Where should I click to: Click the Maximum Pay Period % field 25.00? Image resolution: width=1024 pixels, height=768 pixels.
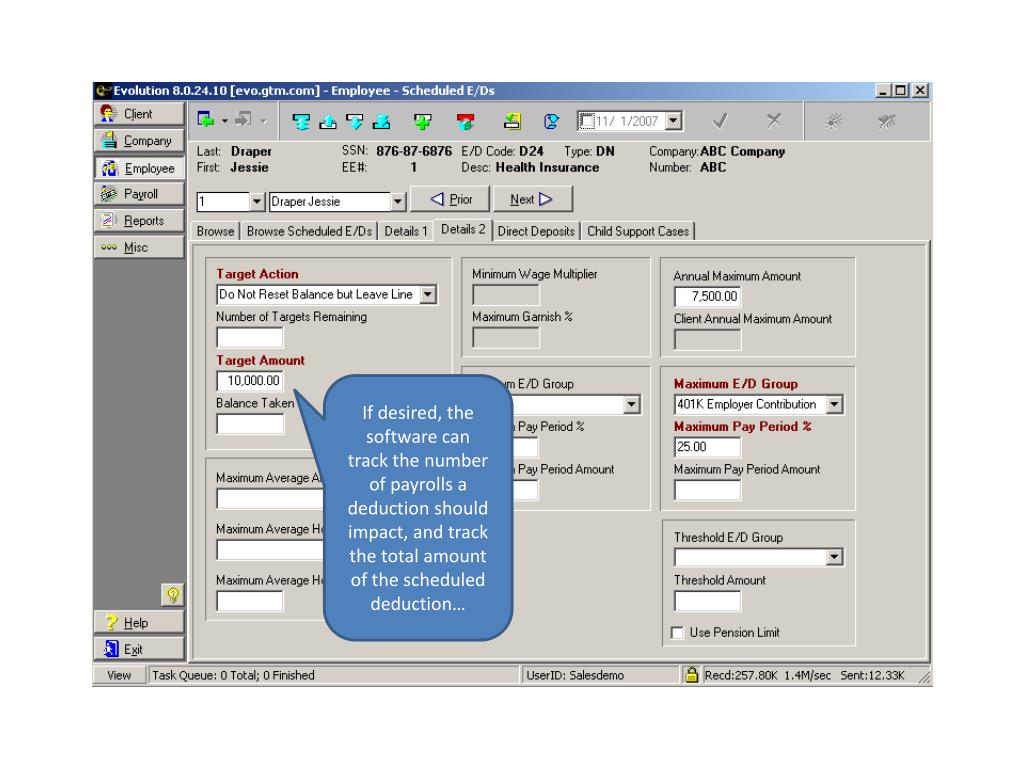point(707,447)
